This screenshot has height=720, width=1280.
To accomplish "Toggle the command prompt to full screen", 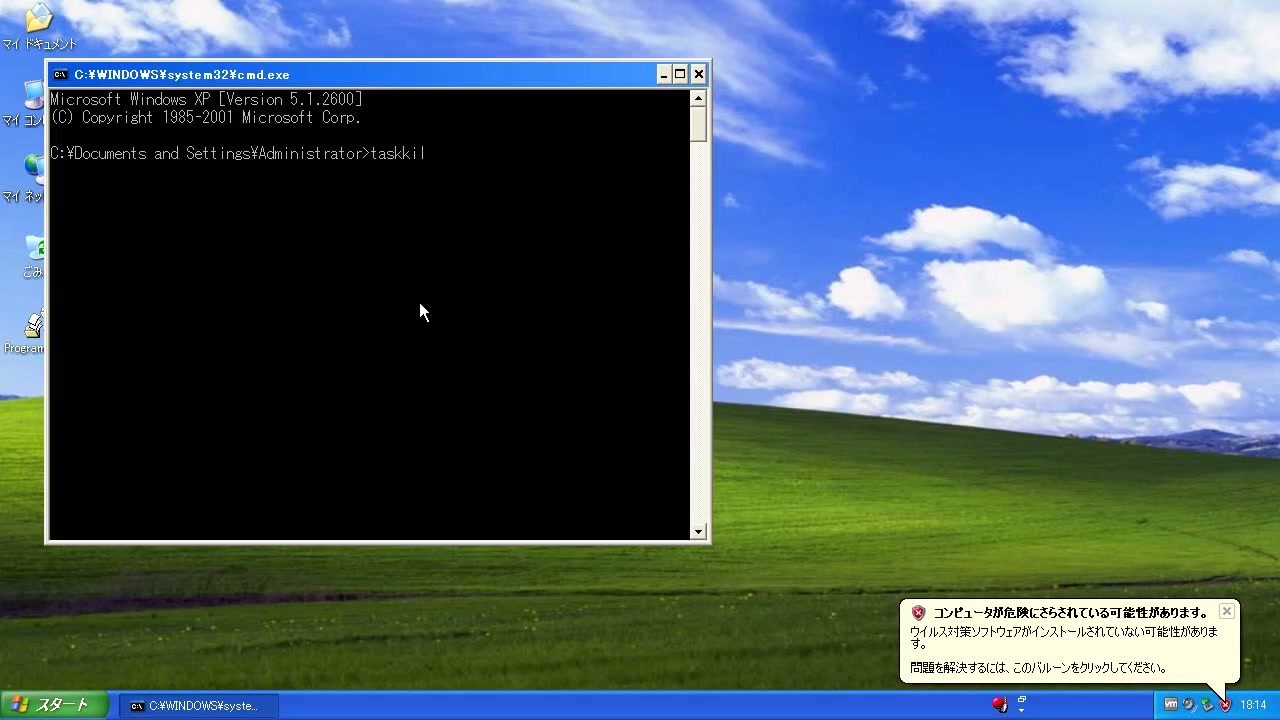I will 680,74.
